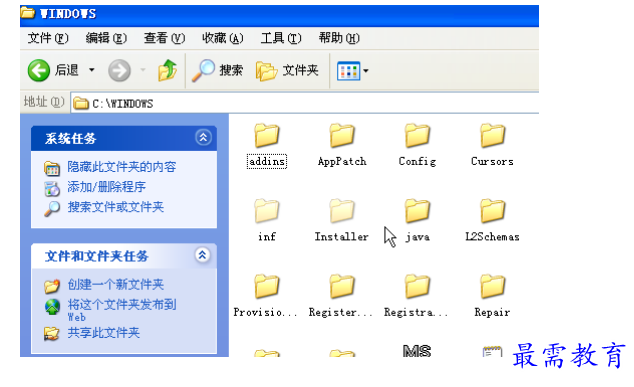Screen dimensions: 634x387
Task: Click the green Back arrow button
Action: (39, 70)
